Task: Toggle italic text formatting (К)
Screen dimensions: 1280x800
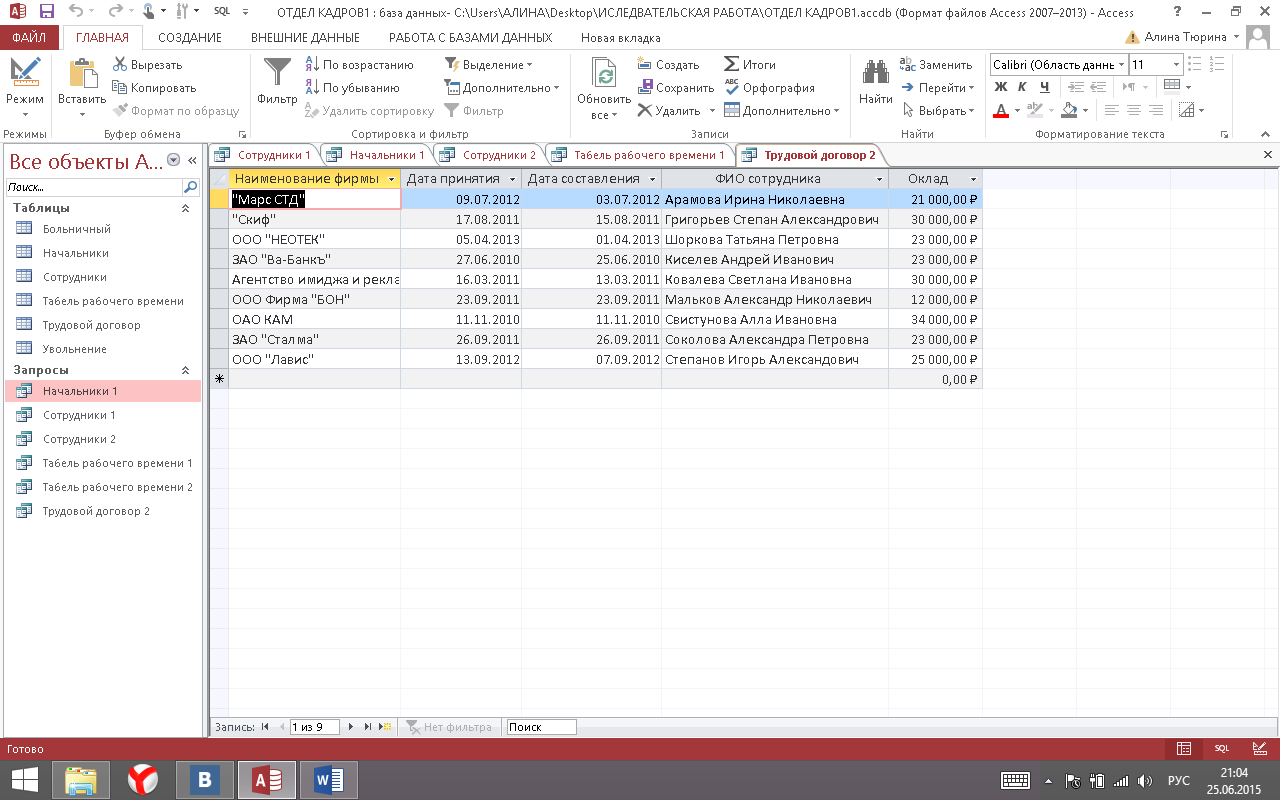Action: coord(1022,87)
